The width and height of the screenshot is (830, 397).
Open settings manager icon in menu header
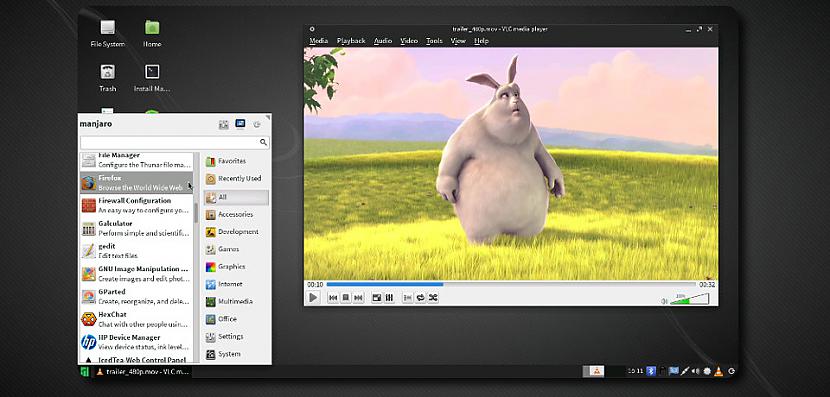223,124
